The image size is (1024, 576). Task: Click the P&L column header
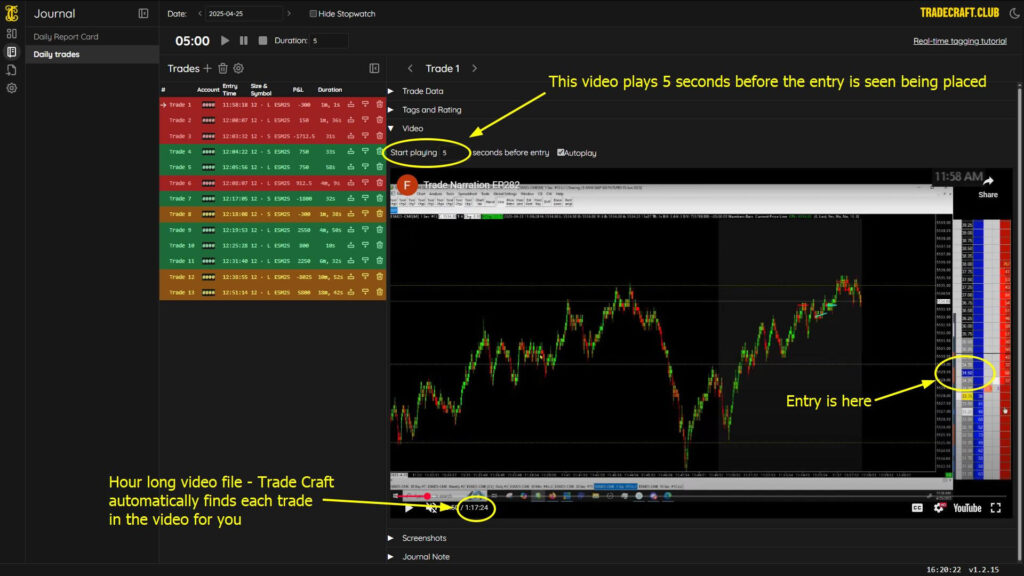[x=298, y=89]
